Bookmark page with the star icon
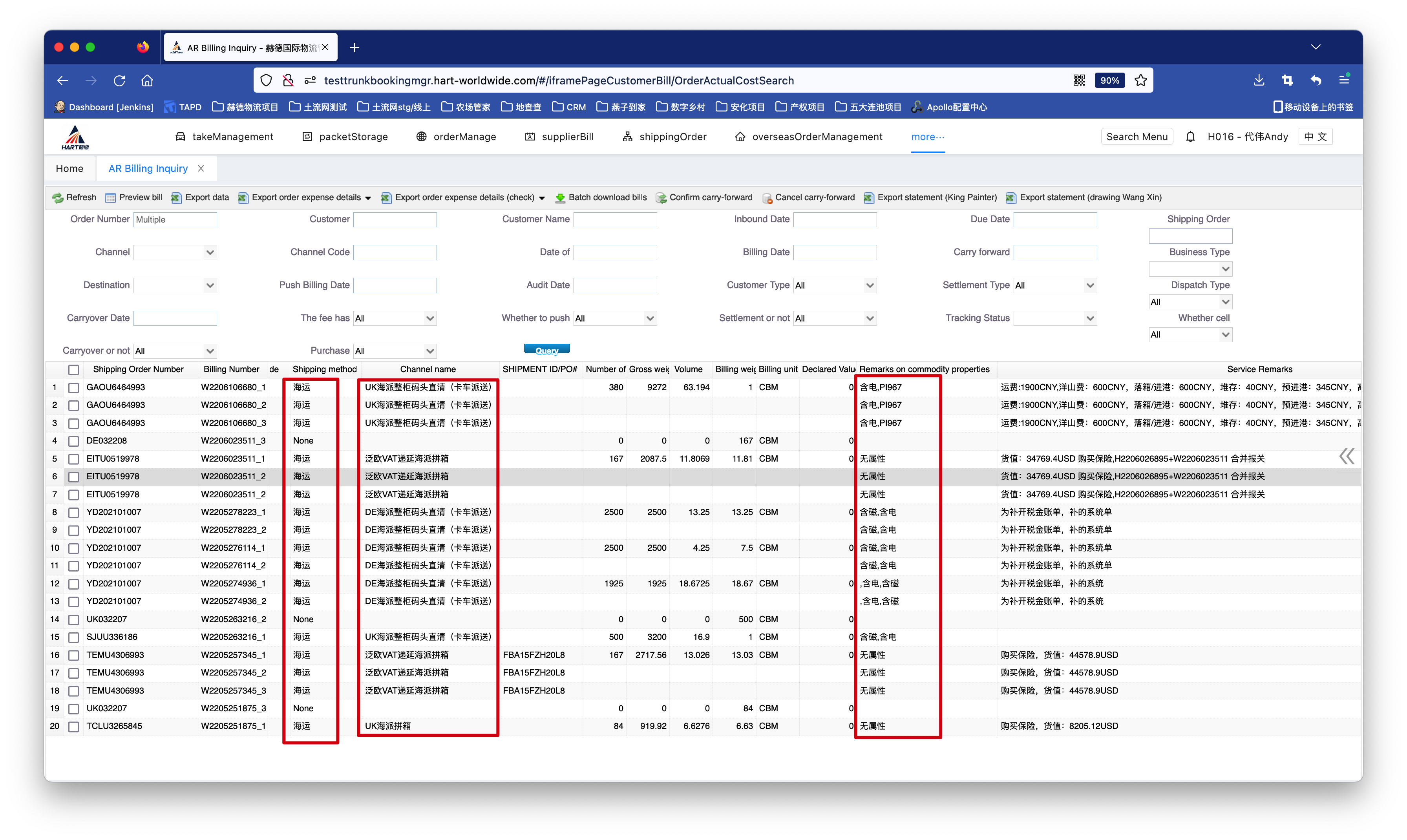 tap(1140, 80)
